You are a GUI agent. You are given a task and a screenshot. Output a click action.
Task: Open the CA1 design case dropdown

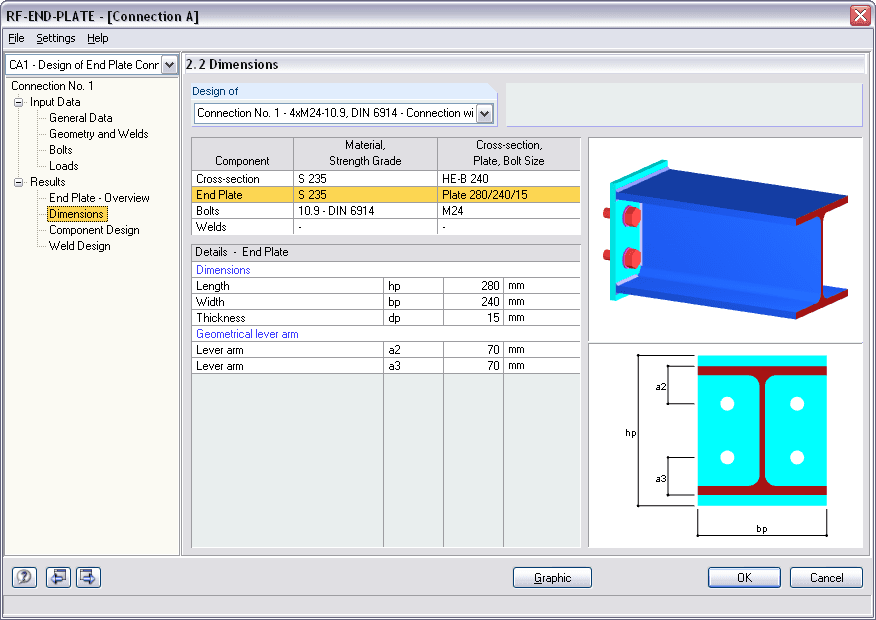tap(169, 65)
